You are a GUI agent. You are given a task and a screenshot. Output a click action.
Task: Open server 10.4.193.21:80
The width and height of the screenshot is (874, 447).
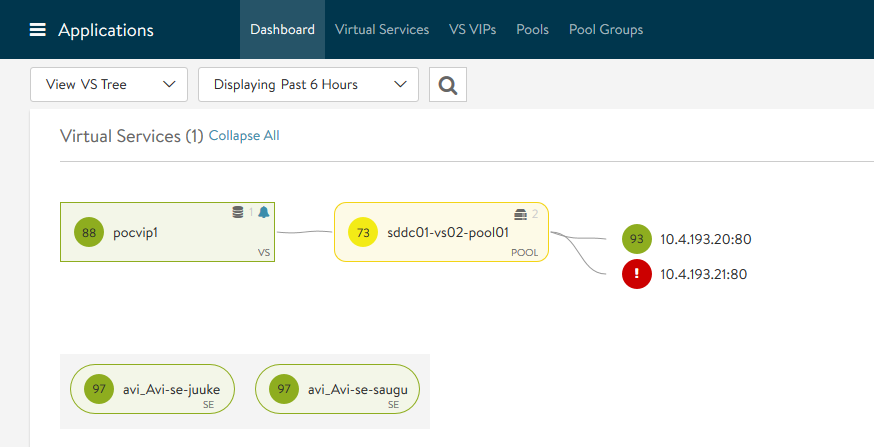pyautogui.click(x=705, y=273)
